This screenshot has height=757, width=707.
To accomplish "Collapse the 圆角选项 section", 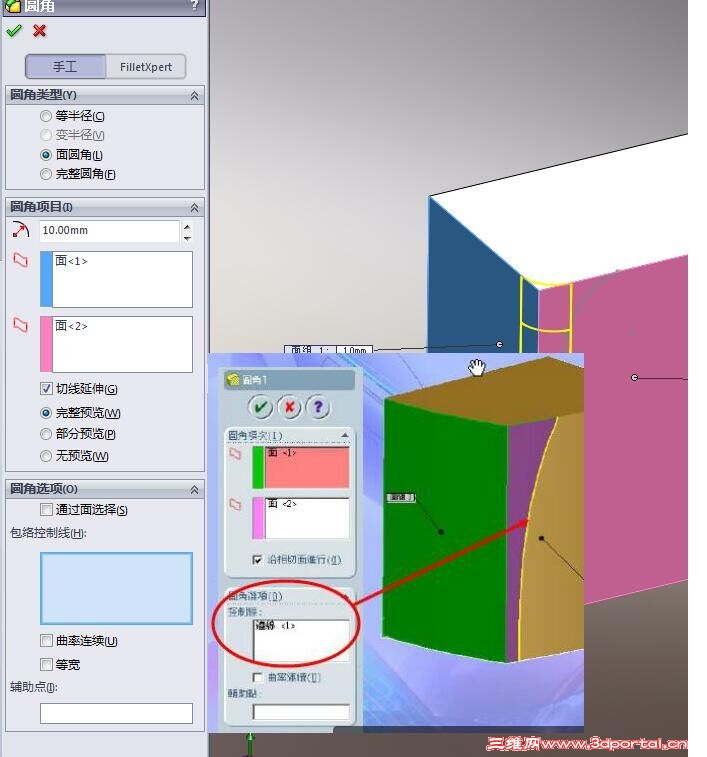I will [x=194, y=490].
